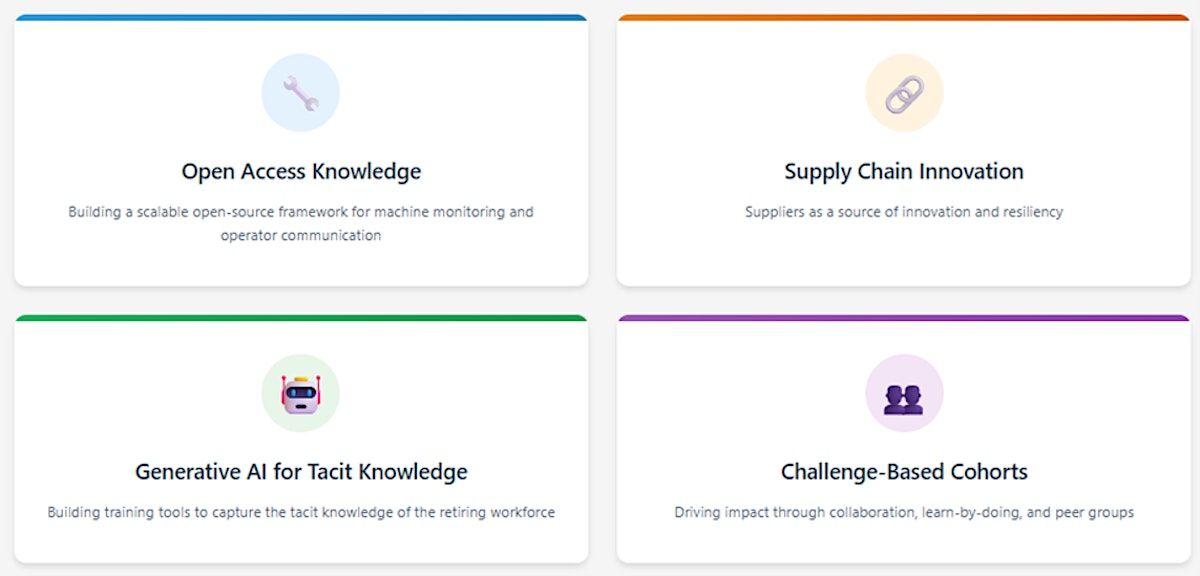Click the purple bar atop Cohorts card
The image size is (1200, 576).
tap(904, 318)
